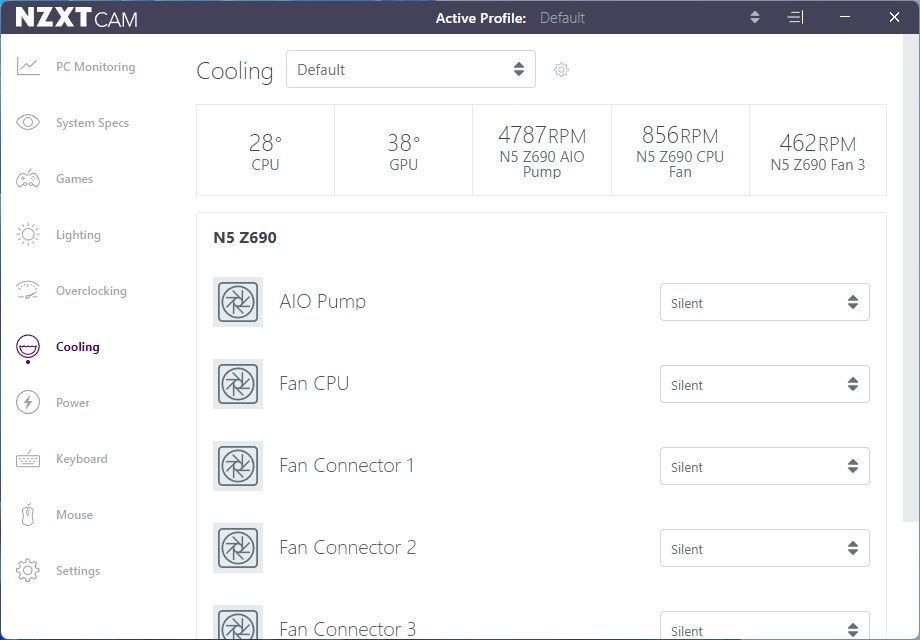Click the Mouse sidebar icon
920x640 pixels.
tap(28, 514)
